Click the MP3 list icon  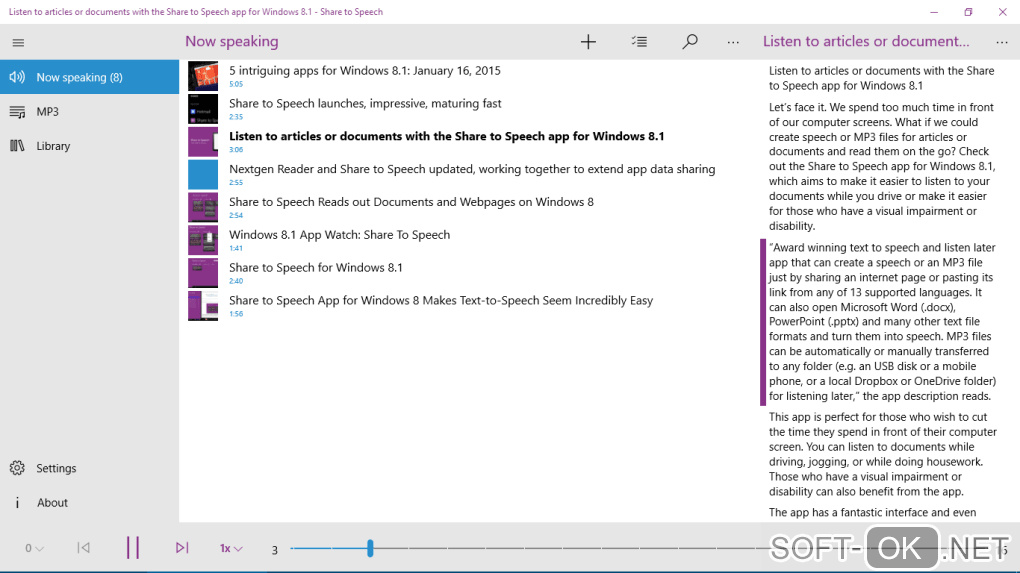tap(17, 112)
